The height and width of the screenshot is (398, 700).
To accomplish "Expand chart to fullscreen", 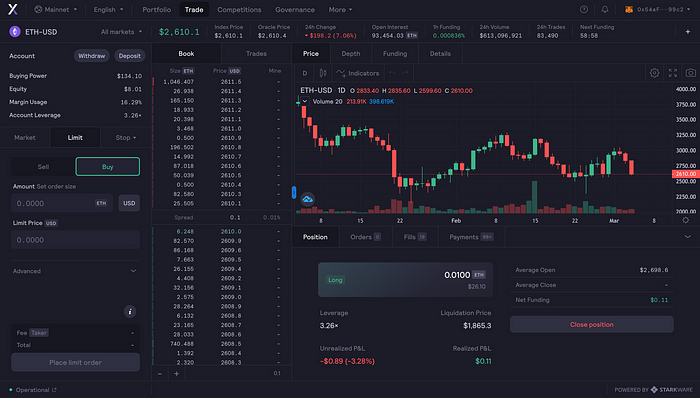I will (x=673, y=73).
